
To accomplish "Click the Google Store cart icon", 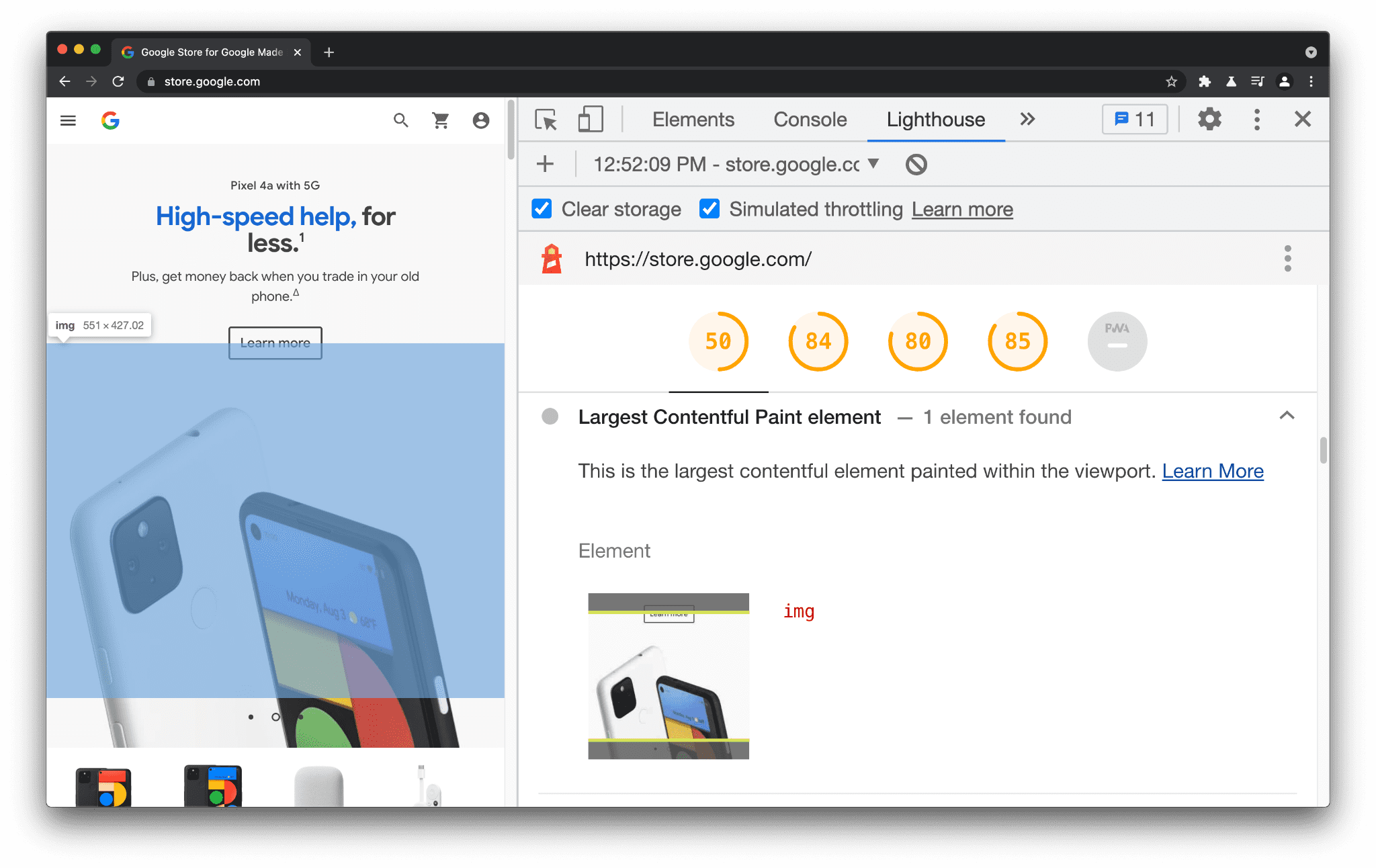I will click(x=440, y=120).
